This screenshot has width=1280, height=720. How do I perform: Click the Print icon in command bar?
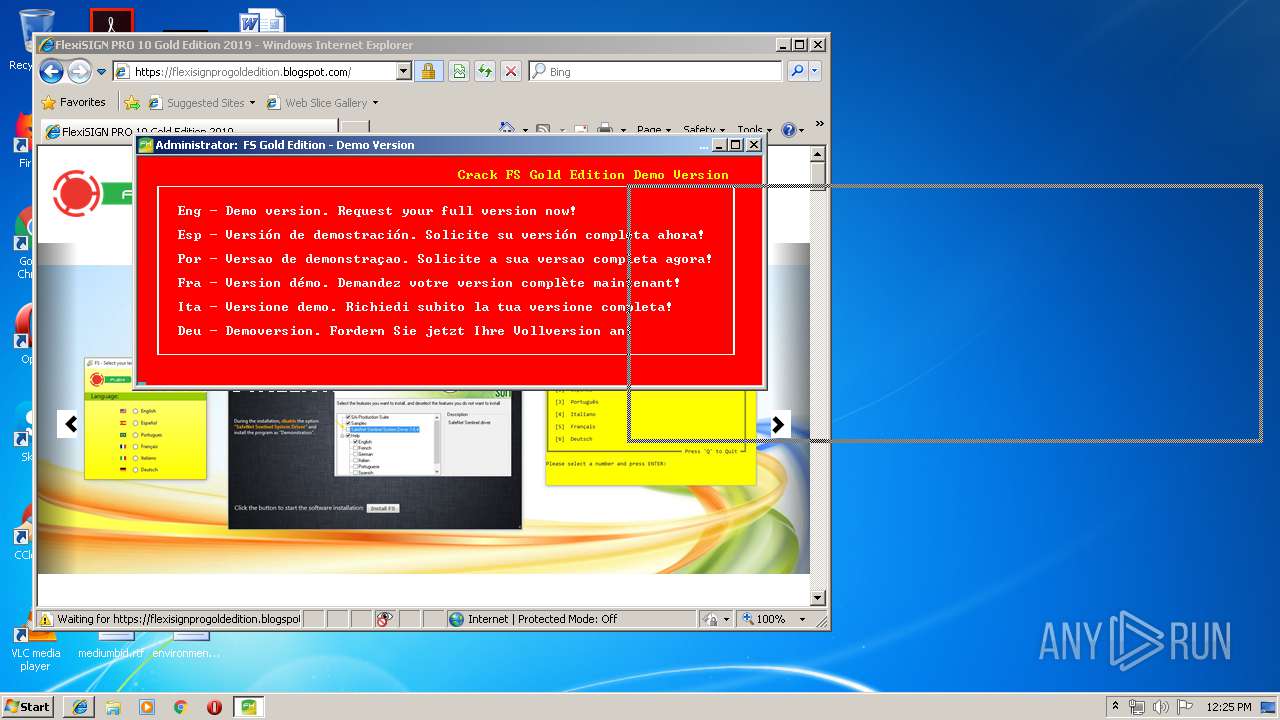(605, 129)
